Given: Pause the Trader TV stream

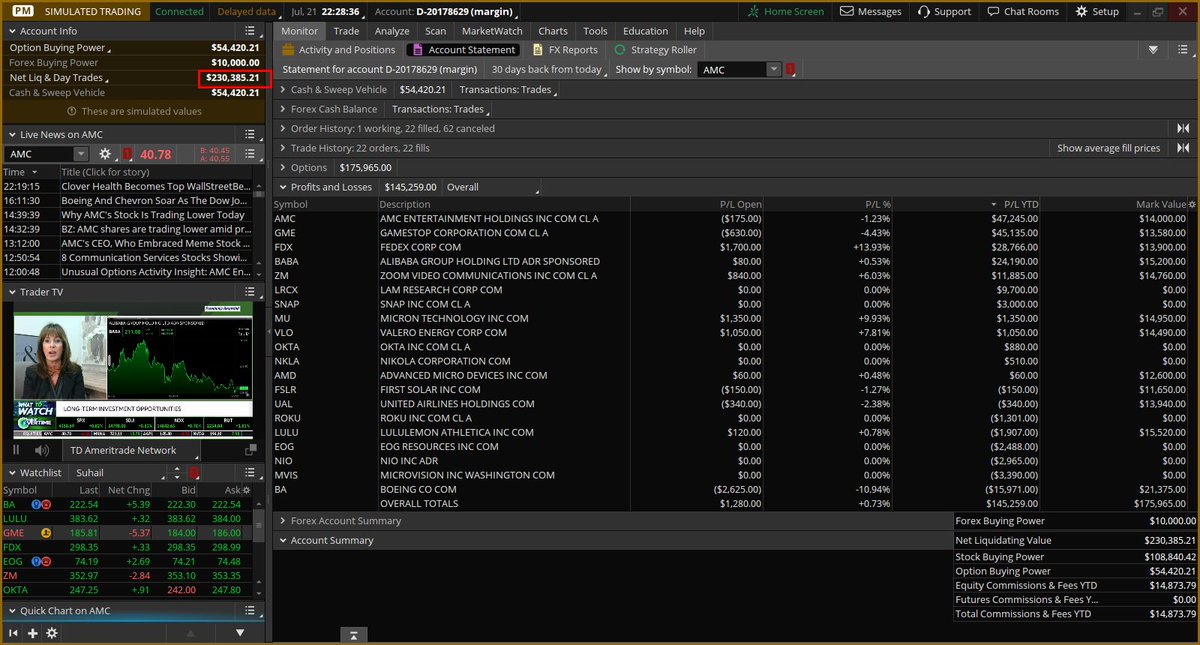Looking at the screenshot, I should pos(15,451).
